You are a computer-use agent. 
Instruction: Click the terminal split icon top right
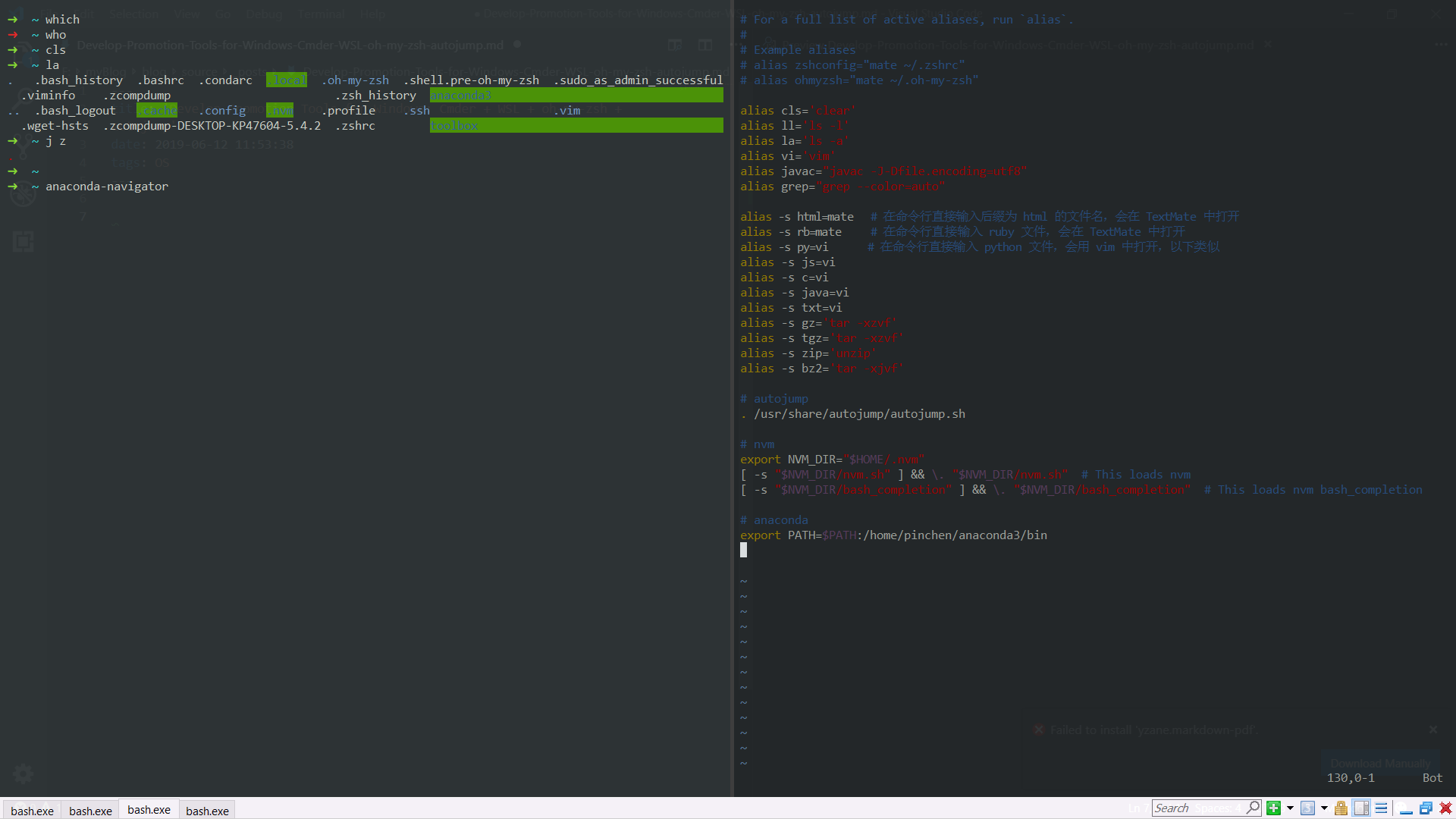coord(706,45)
